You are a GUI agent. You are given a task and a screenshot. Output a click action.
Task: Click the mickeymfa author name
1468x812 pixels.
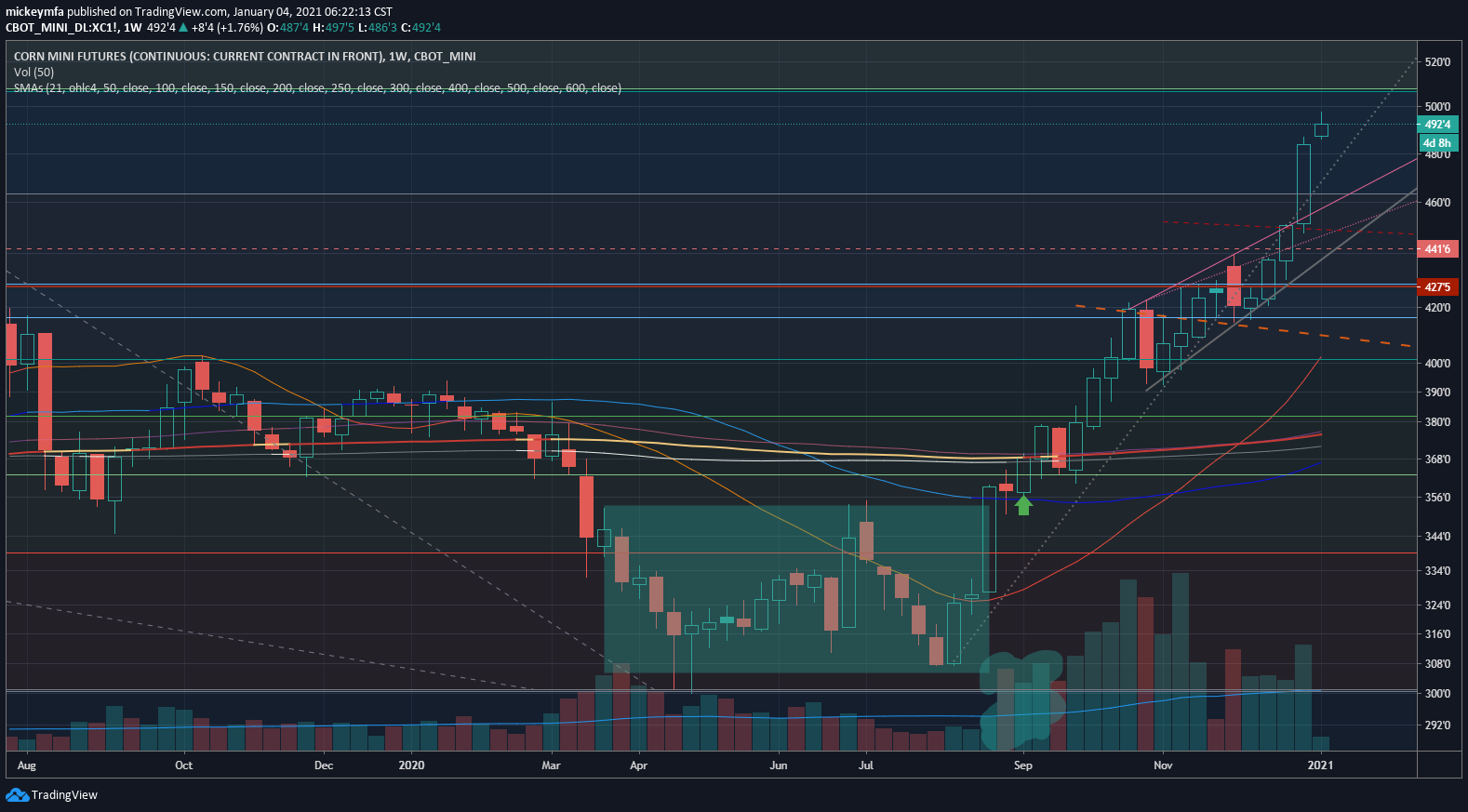34,12
